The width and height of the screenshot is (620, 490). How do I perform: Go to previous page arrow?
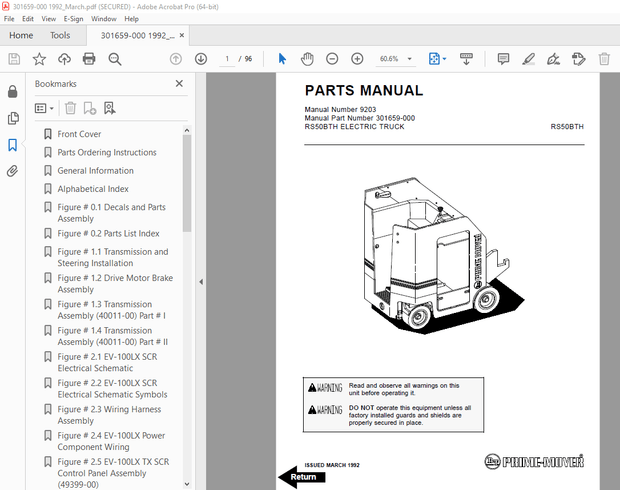pos(176,59)
